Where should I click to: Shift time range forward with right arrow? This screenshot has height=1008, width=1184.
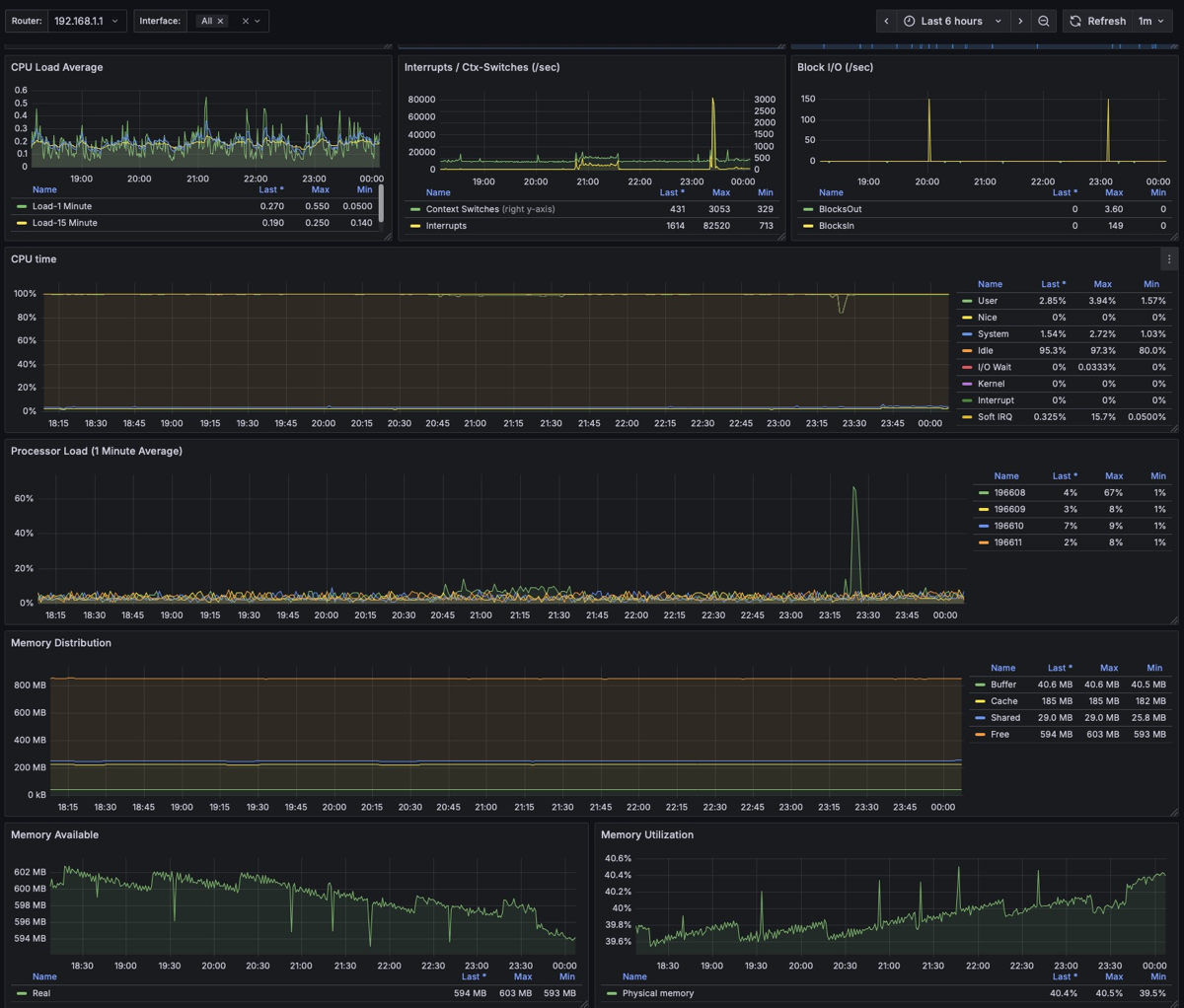point(1020,21)
